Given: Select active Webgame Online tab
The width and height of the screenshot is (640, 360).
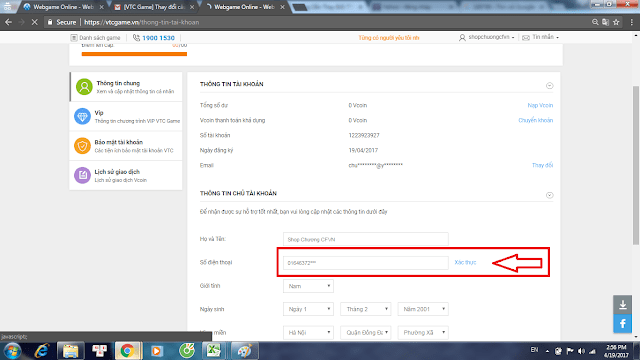Looking at the screenshot, I should point(244,7).
